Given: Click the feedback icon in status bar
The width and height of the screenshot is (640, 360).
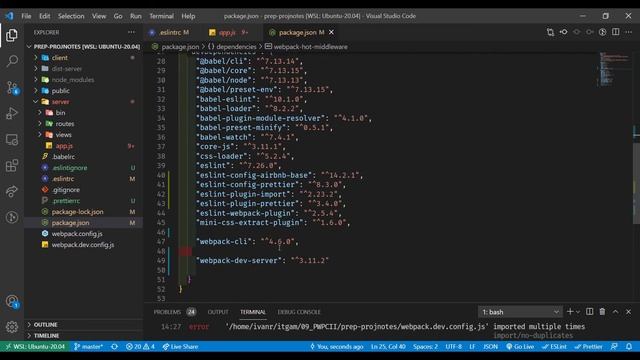Looking at the screenshot, I should click(x=614, y=347).
